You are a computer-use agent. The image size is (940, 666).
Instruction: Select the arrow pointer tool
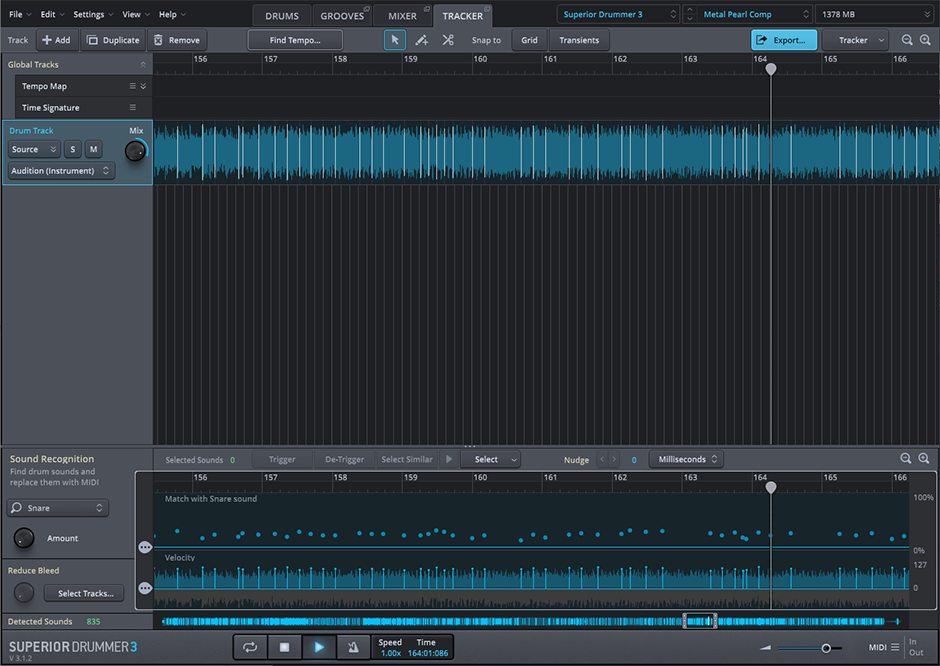(395, 40)
